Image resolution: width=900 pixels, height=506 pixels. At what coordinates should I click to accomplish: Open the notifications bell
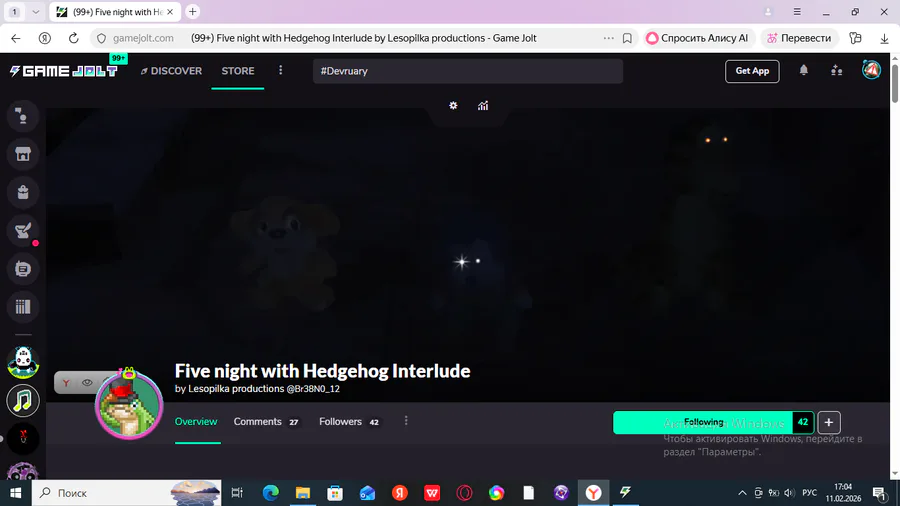(804, 70)
